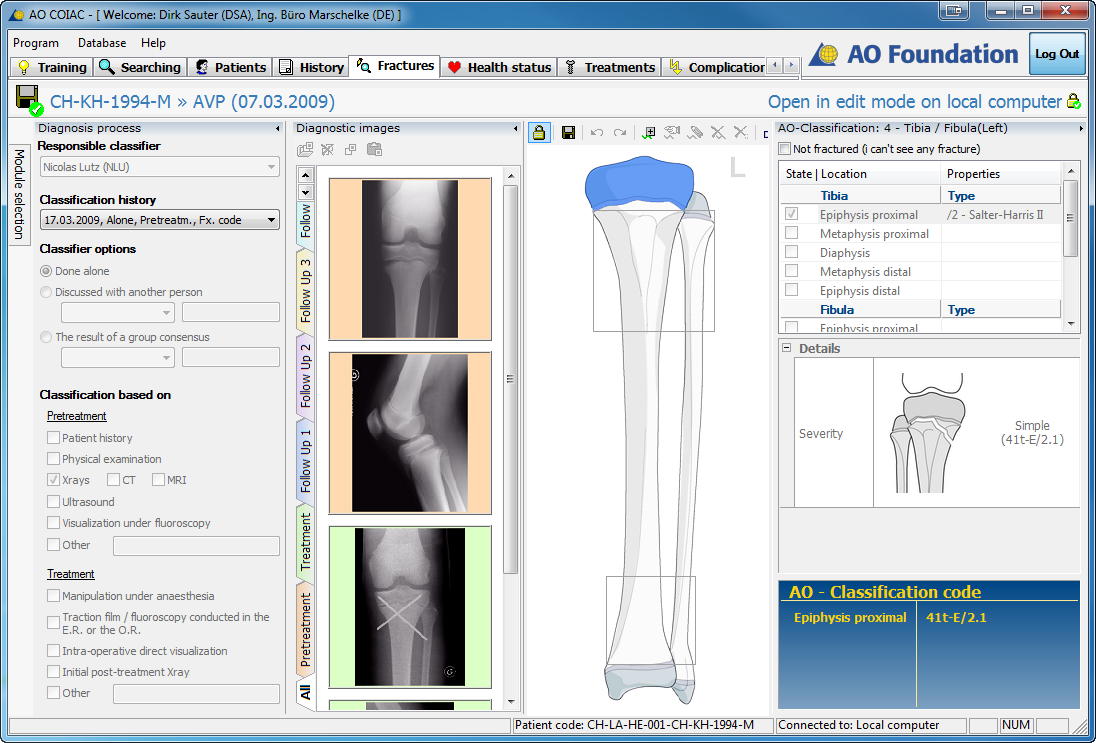
Task: Check the Xrays checkbox
Action: [53, 479]
